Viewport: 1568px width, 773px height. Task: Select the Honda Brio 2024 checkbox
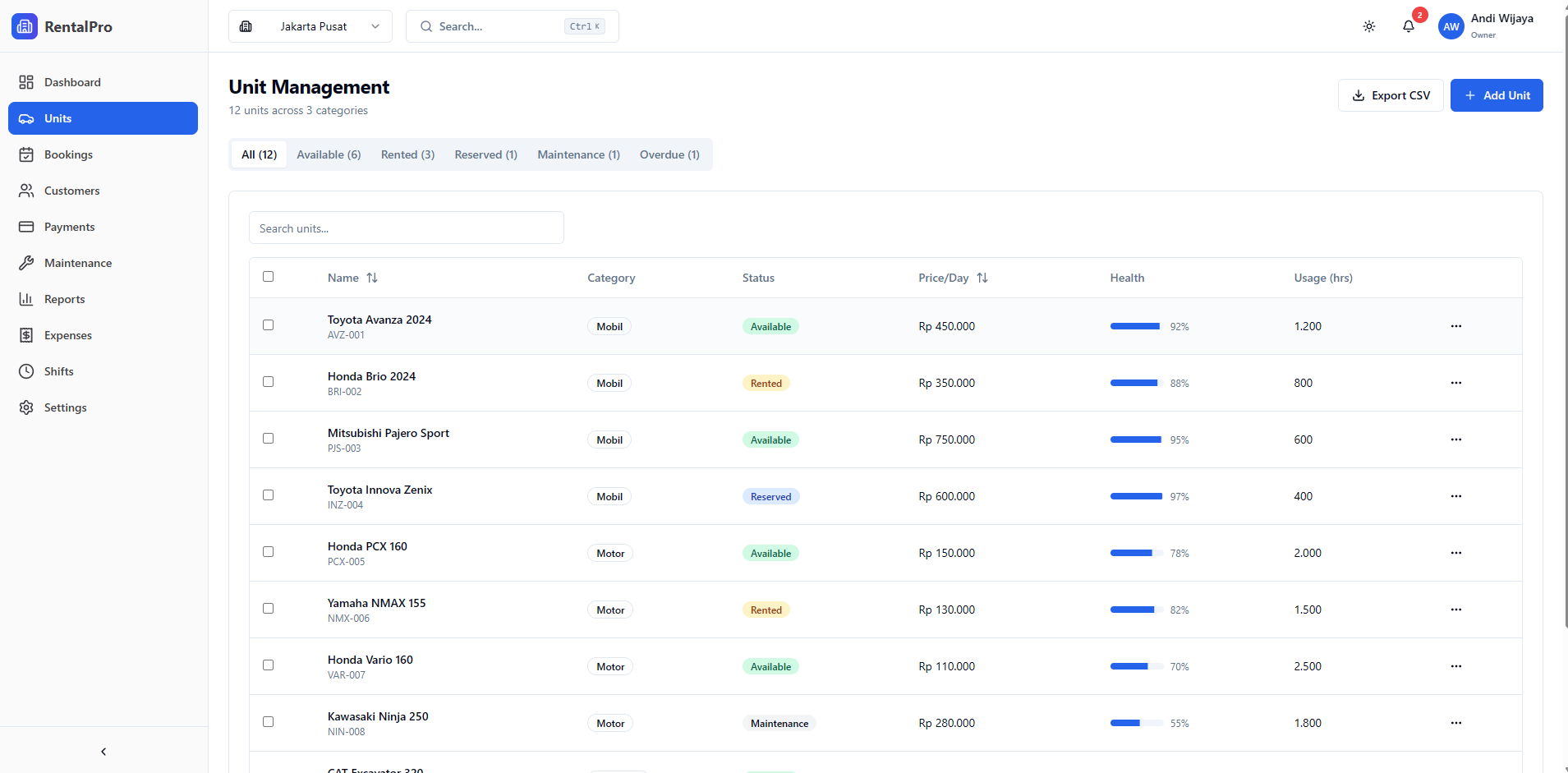268,381
